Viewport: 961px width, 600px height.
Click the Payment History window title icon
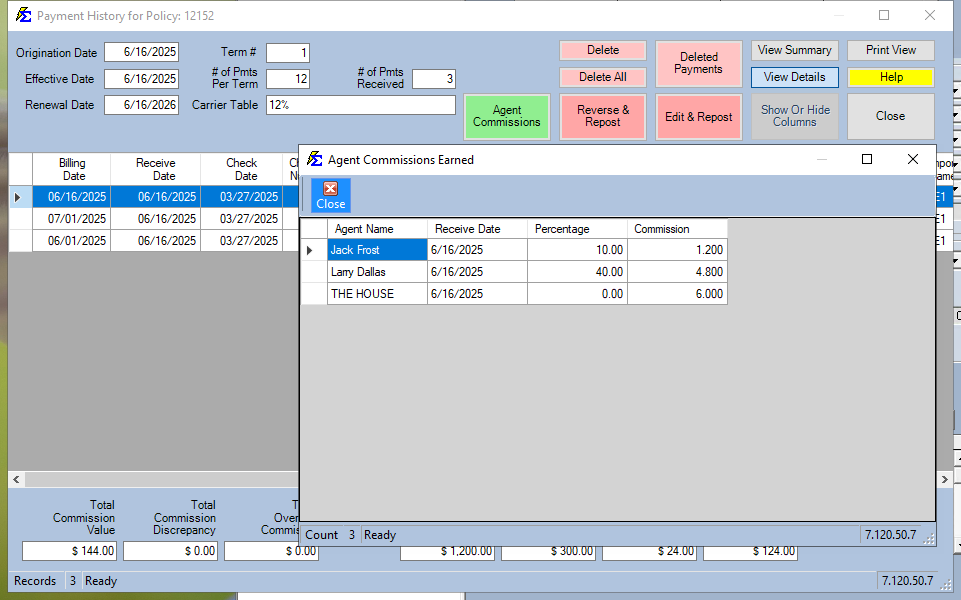pyautogui.click(x=23, y=16)
